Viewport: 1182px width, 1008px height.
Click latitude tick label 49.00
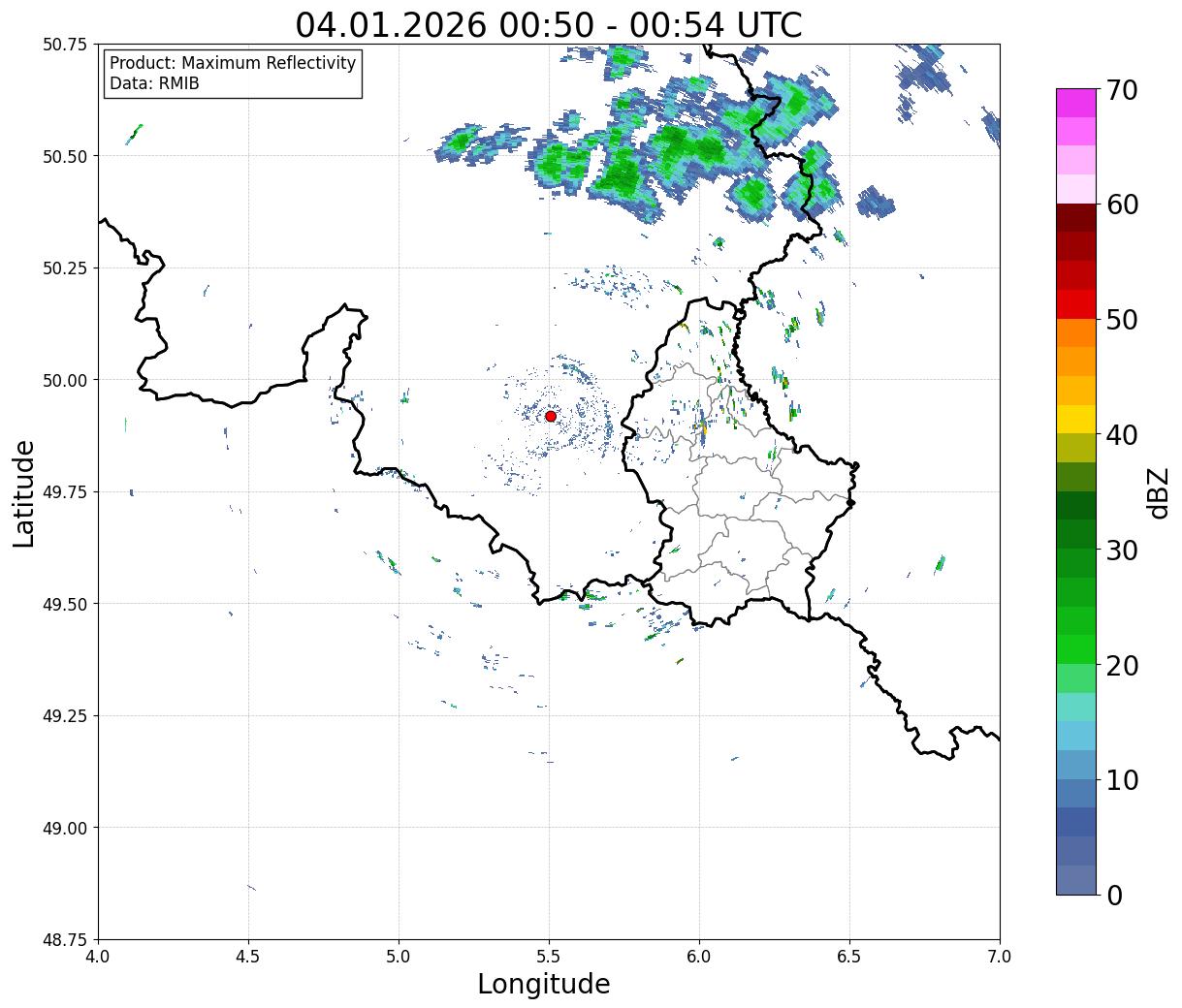(x=65, y=828)
